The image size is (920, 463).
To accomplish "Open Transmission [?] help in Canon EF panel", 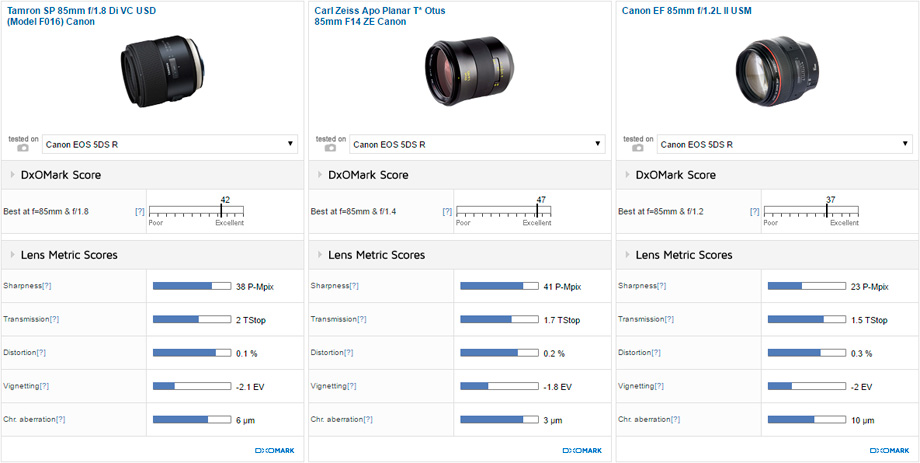I will coord(669,319).
